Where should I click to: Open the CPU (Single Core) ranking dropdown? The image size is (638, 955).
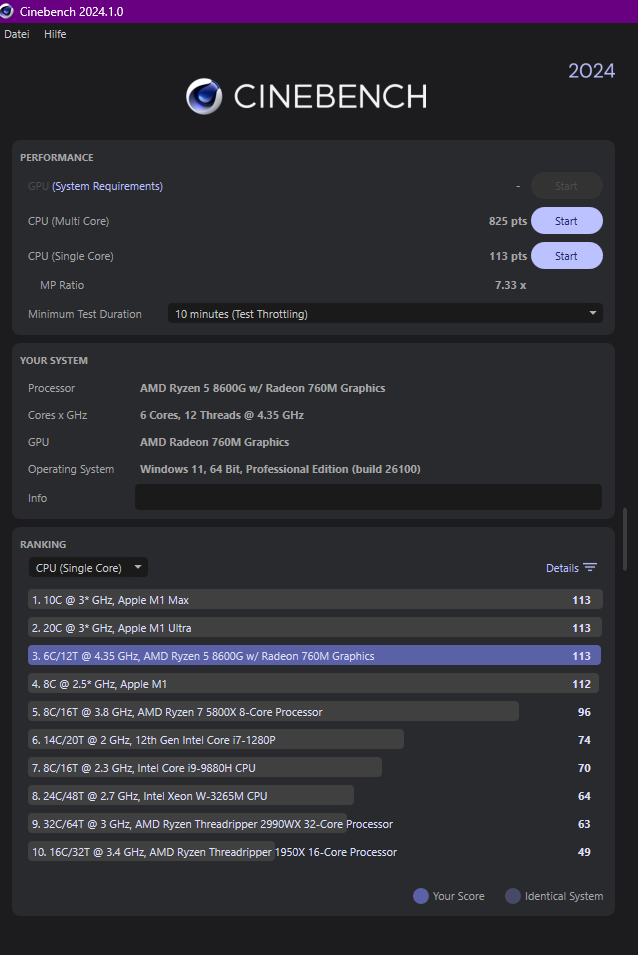(x=88, y=568)
